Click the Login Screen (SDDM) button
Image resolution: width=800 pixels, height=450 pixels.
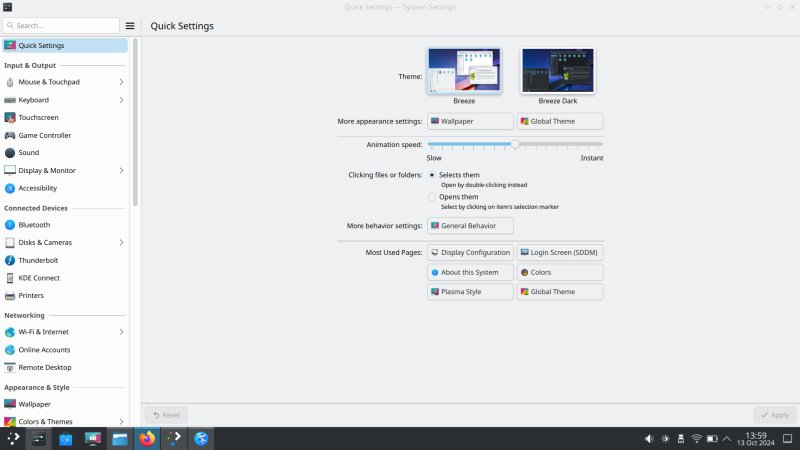560,253
